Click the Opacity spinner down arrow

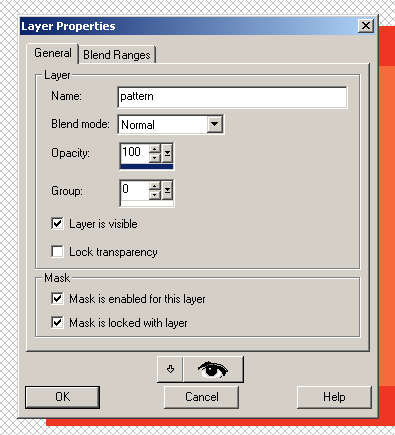coord(155,158)
